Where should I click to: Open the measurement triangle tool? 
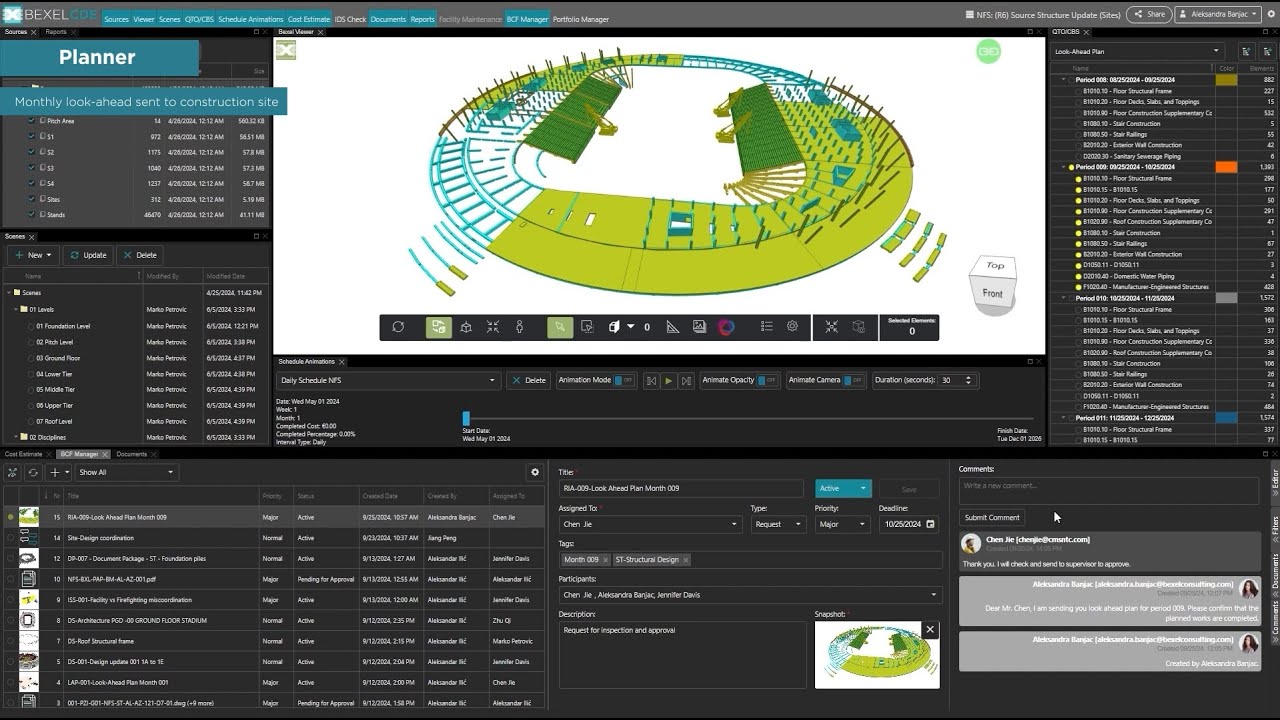point(672,327)
